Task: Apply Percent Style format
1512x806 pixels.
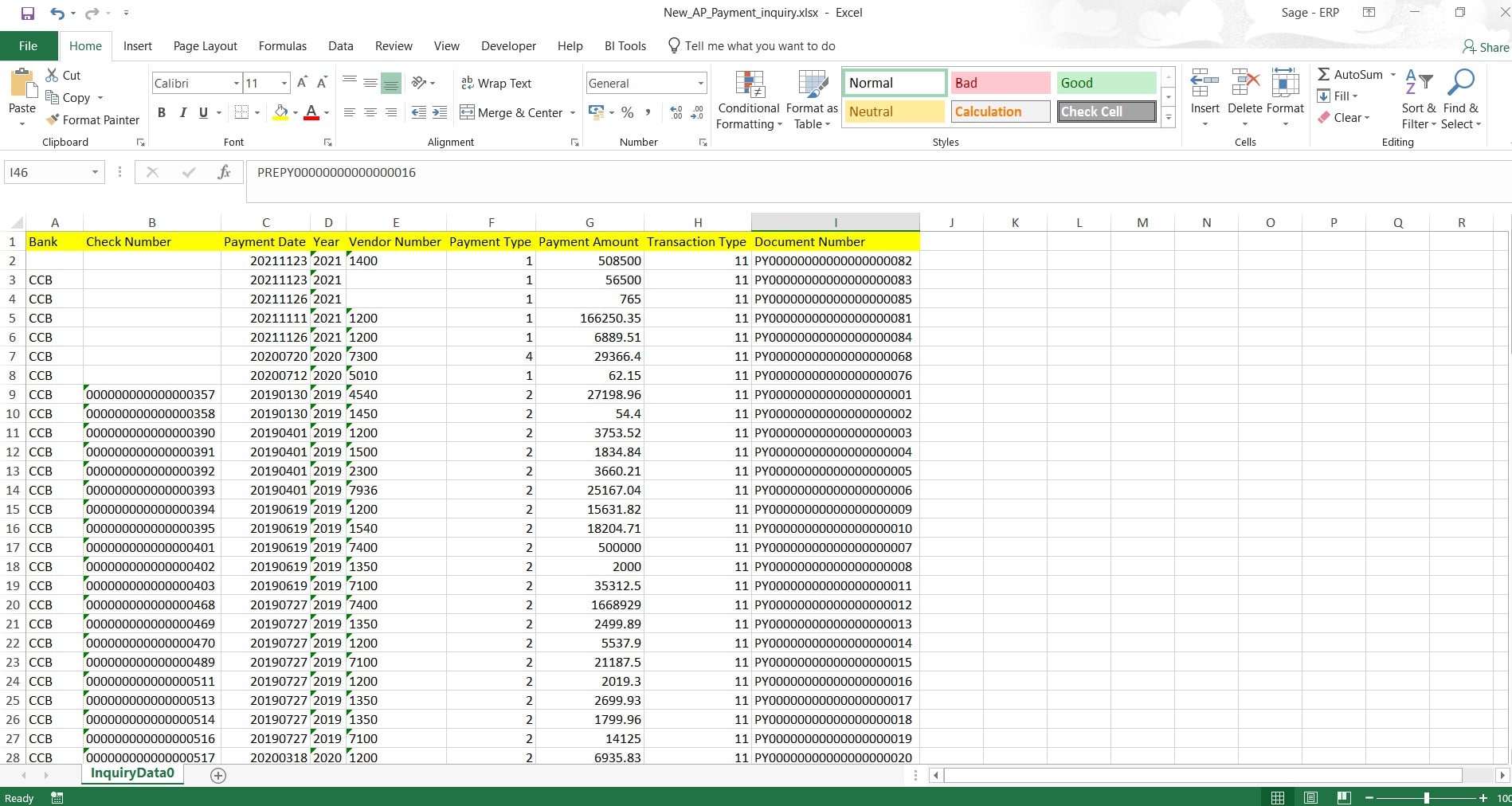Action: pos(628,112)
